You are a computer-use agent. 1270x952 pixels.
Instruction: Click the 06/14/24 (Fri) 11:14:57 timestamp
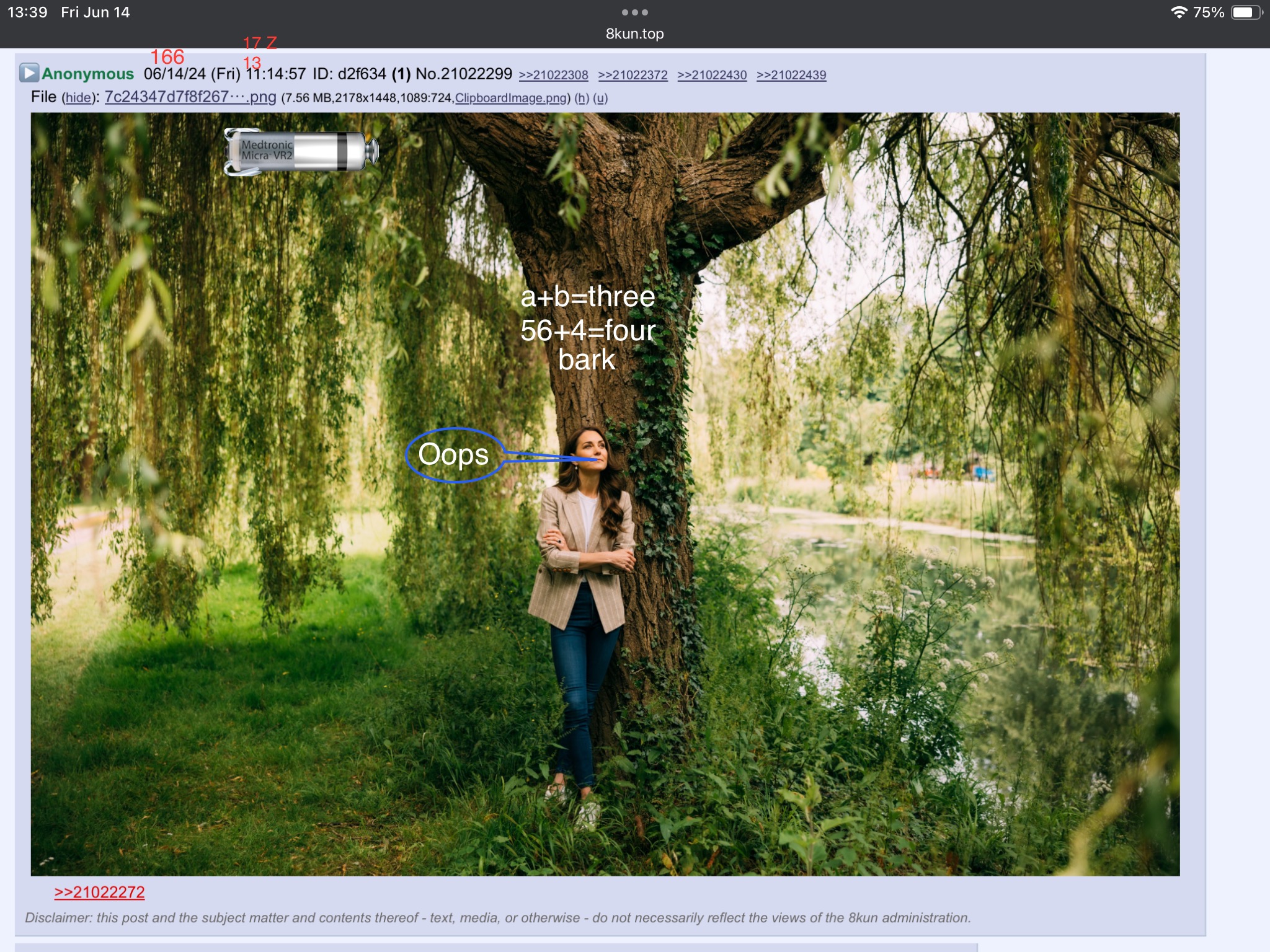[x=224, y=74]
